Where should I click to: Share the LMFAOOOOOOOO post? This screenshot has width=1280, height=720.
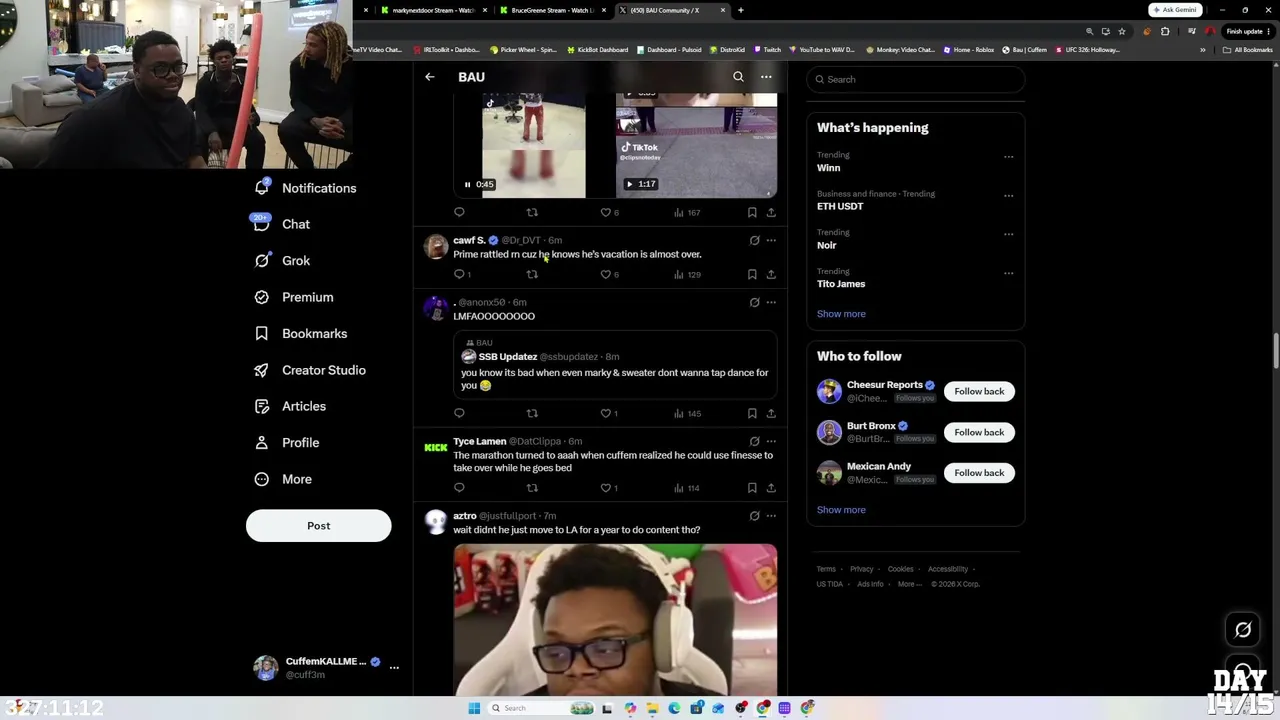[771, 413]
